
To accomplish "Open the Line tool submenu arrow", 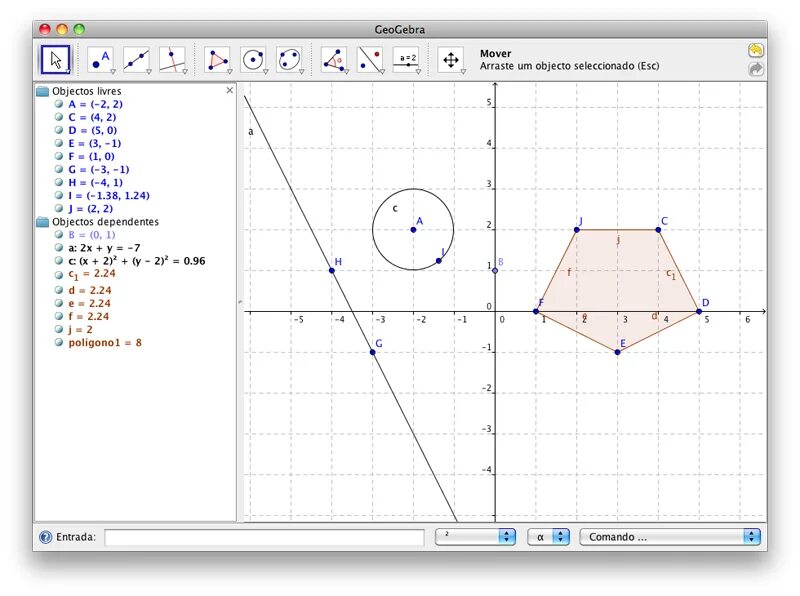I will click(148, 72).
